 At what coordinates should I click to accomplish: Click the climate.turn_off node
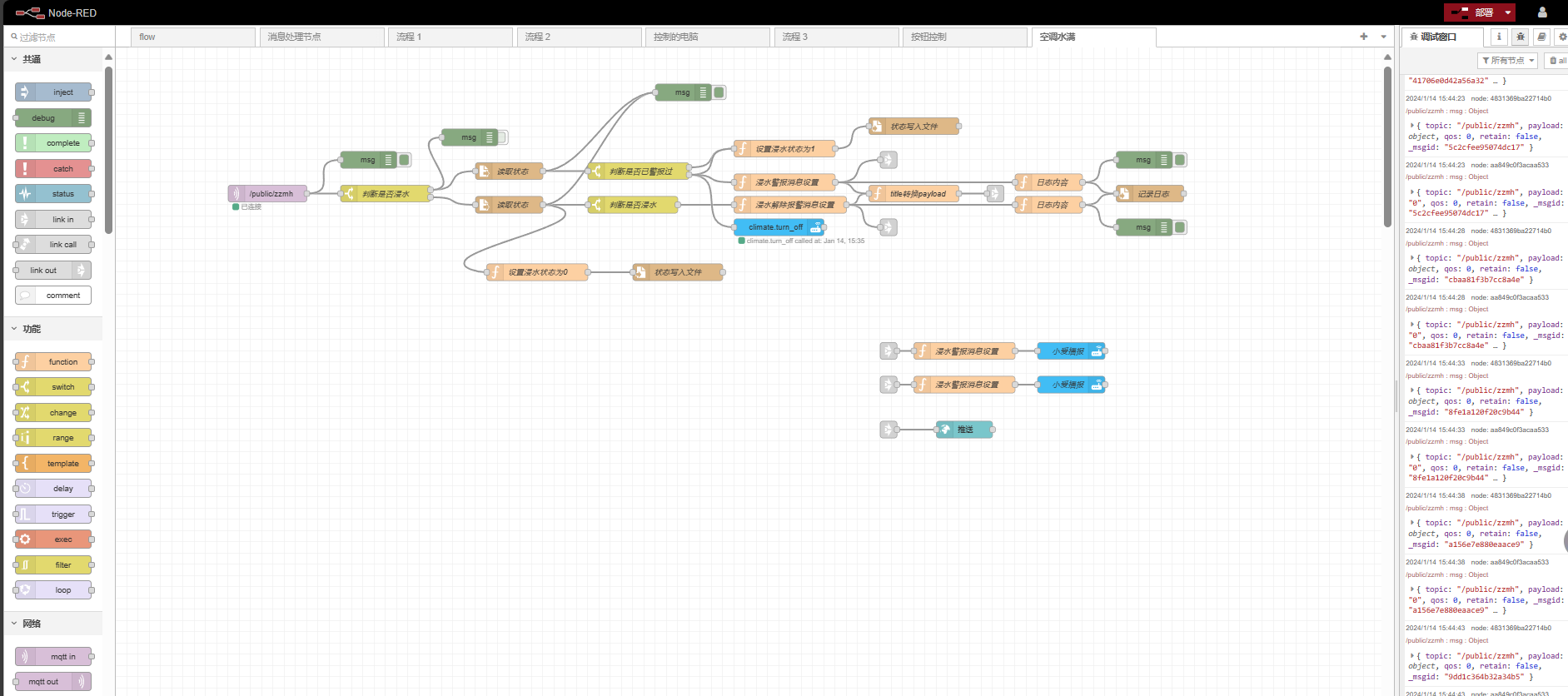click(x=775, y=227)
